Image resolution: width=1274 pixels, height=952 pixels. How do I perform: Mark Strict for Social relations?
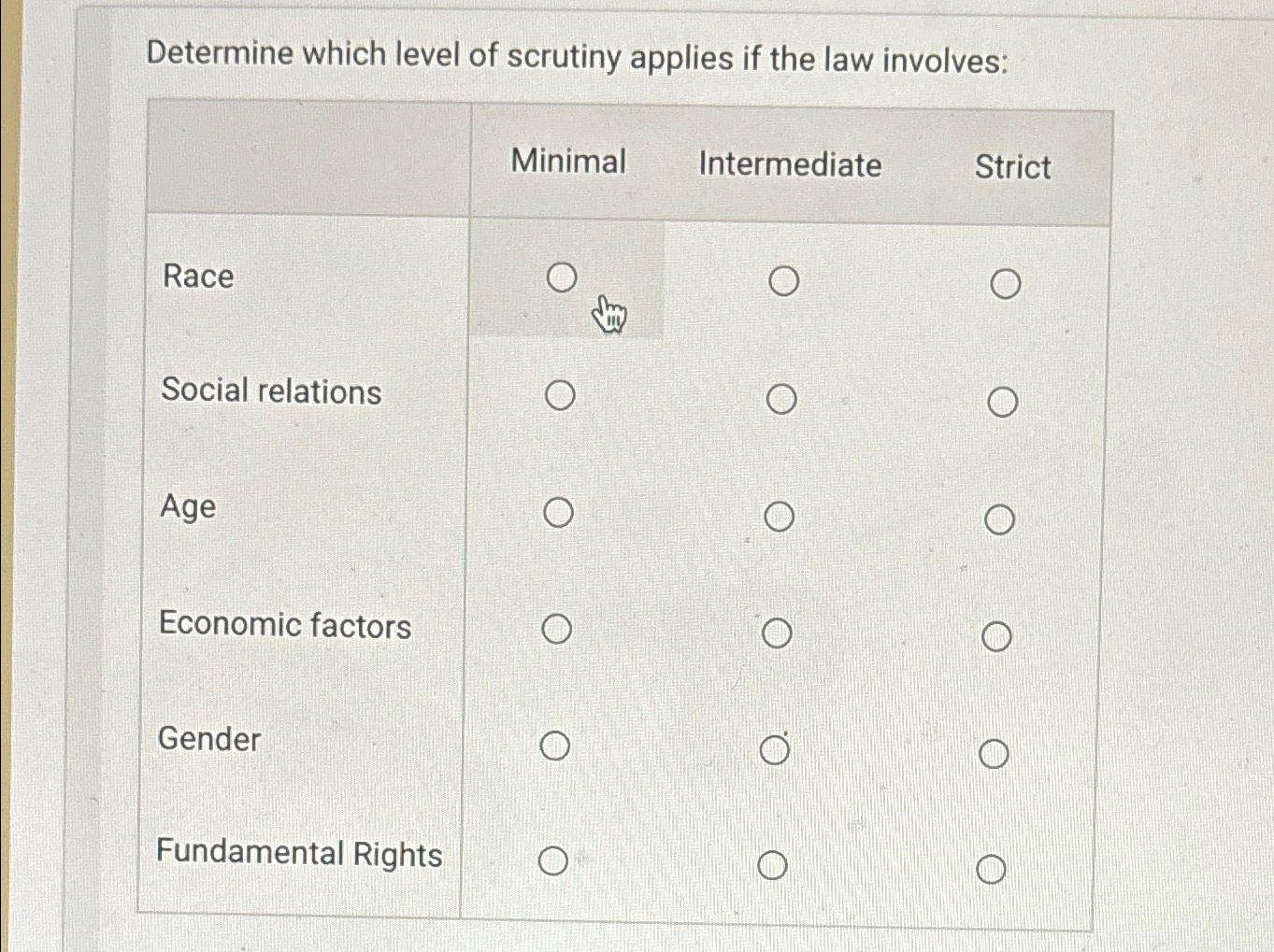click(x=1002, y=403)
